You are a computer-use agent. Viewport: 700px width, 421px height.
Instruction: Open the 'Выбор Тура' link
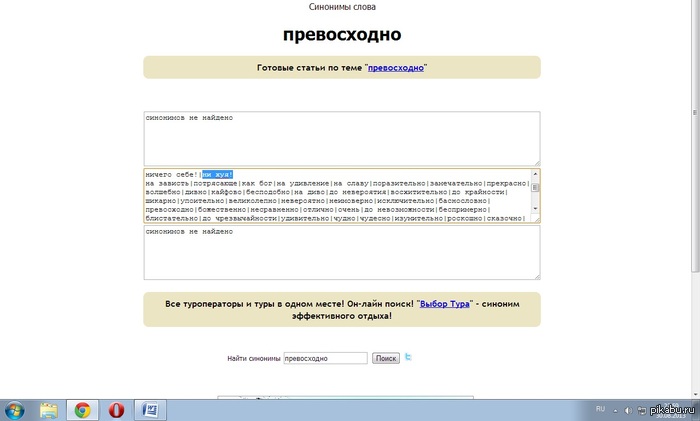445,304
